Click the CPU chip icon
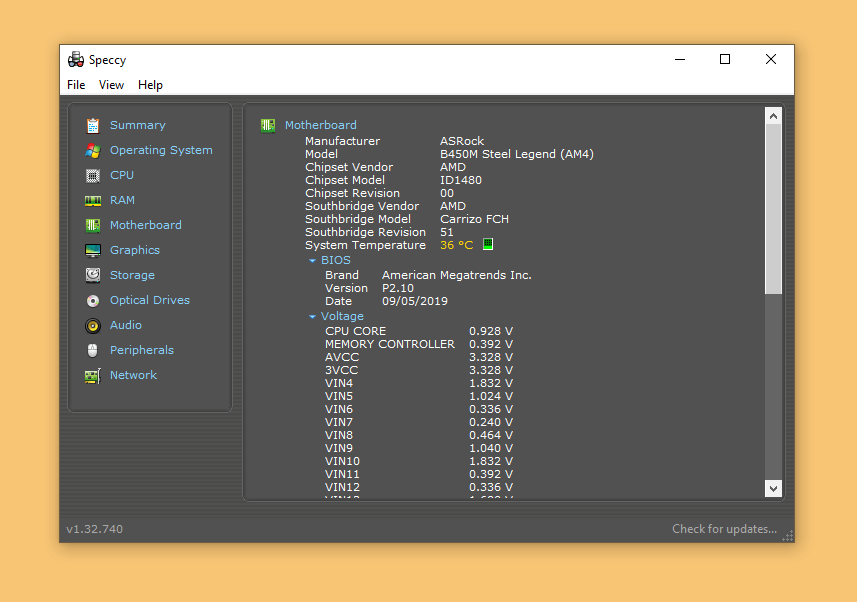Screen dimensions: 857x602 (x=93, y=176)
